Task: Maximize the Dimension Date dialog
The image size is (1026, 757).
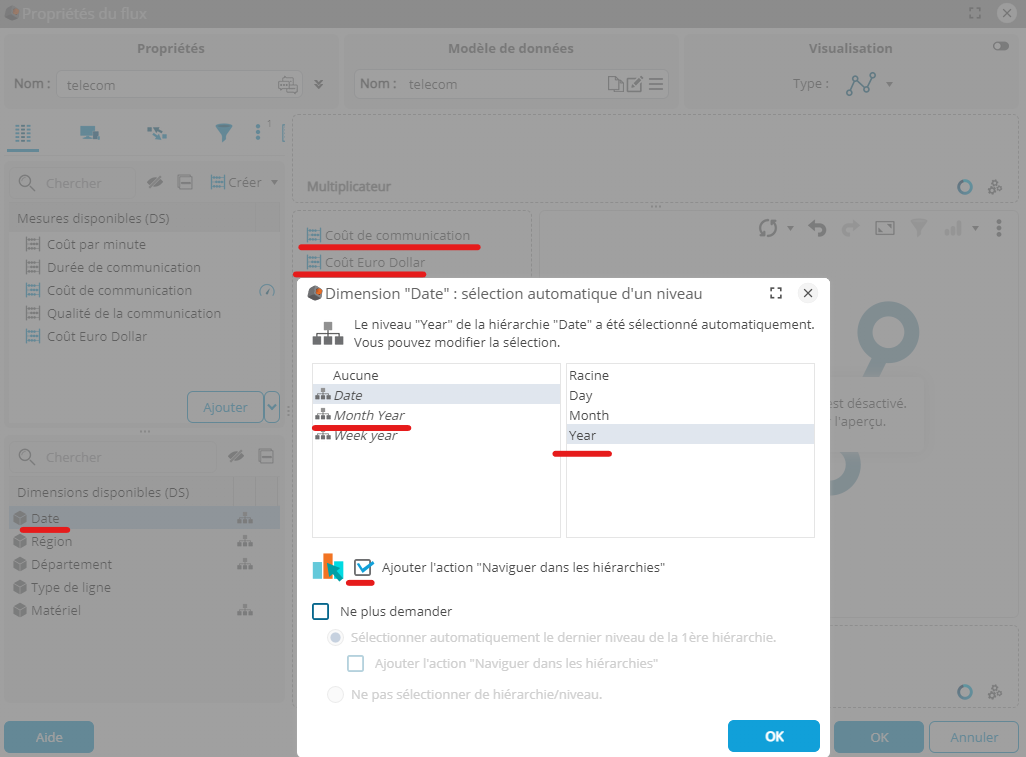Action: (x=775, y=293)
